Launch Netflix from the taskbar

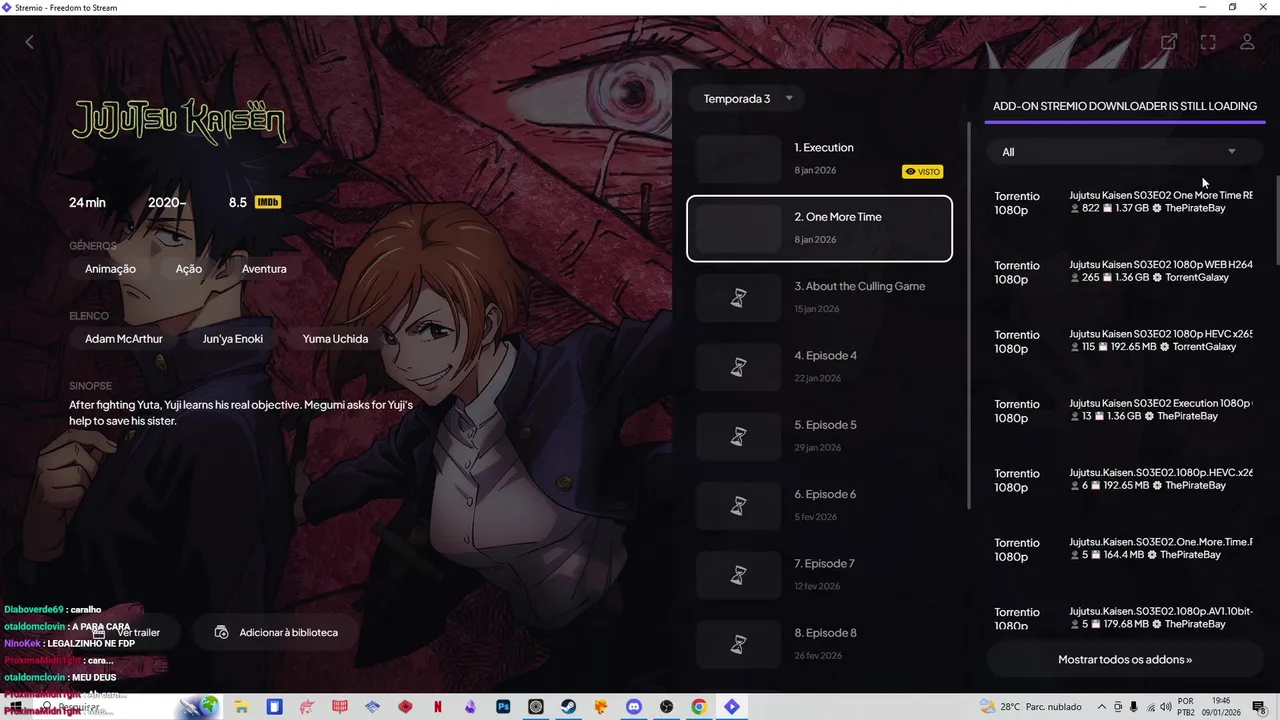tap(438, 707)
